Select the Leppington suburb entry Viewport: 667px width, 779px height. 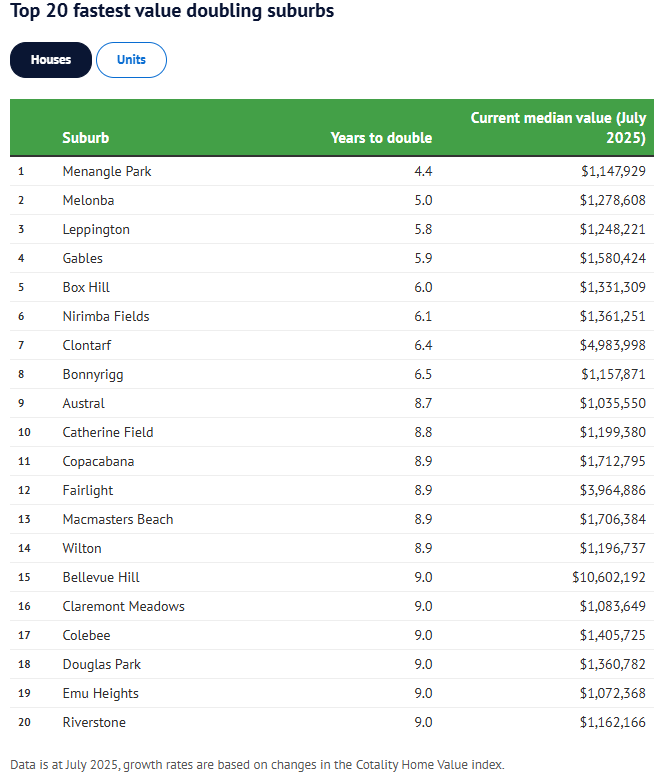coord(96,229)
